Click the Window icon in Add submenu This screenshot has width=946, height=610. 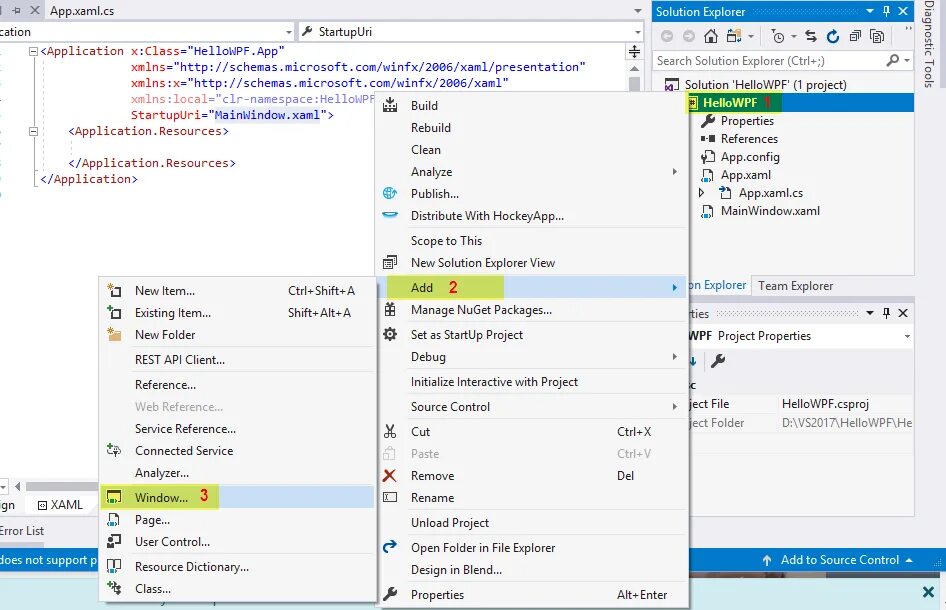(113, 497)
